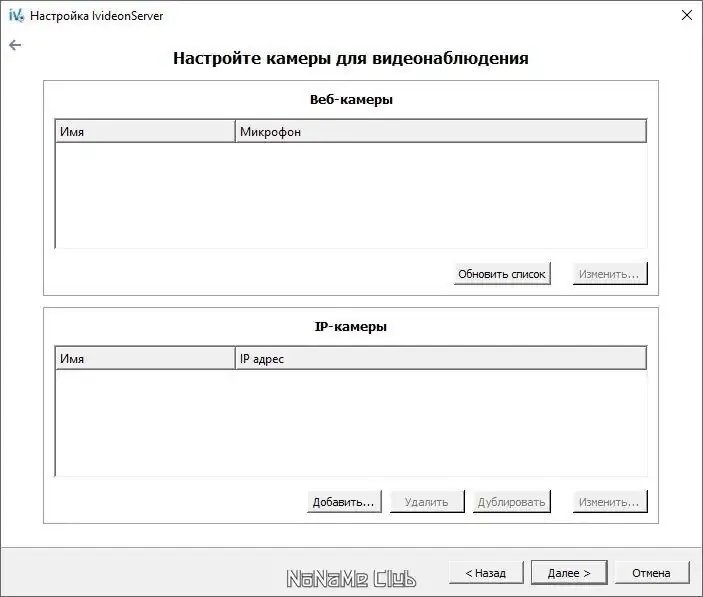Screen dimensions: 703x597
Task: Proceed with 'Далее >' button
Action: pyautogui.click(x=569, y=572)
